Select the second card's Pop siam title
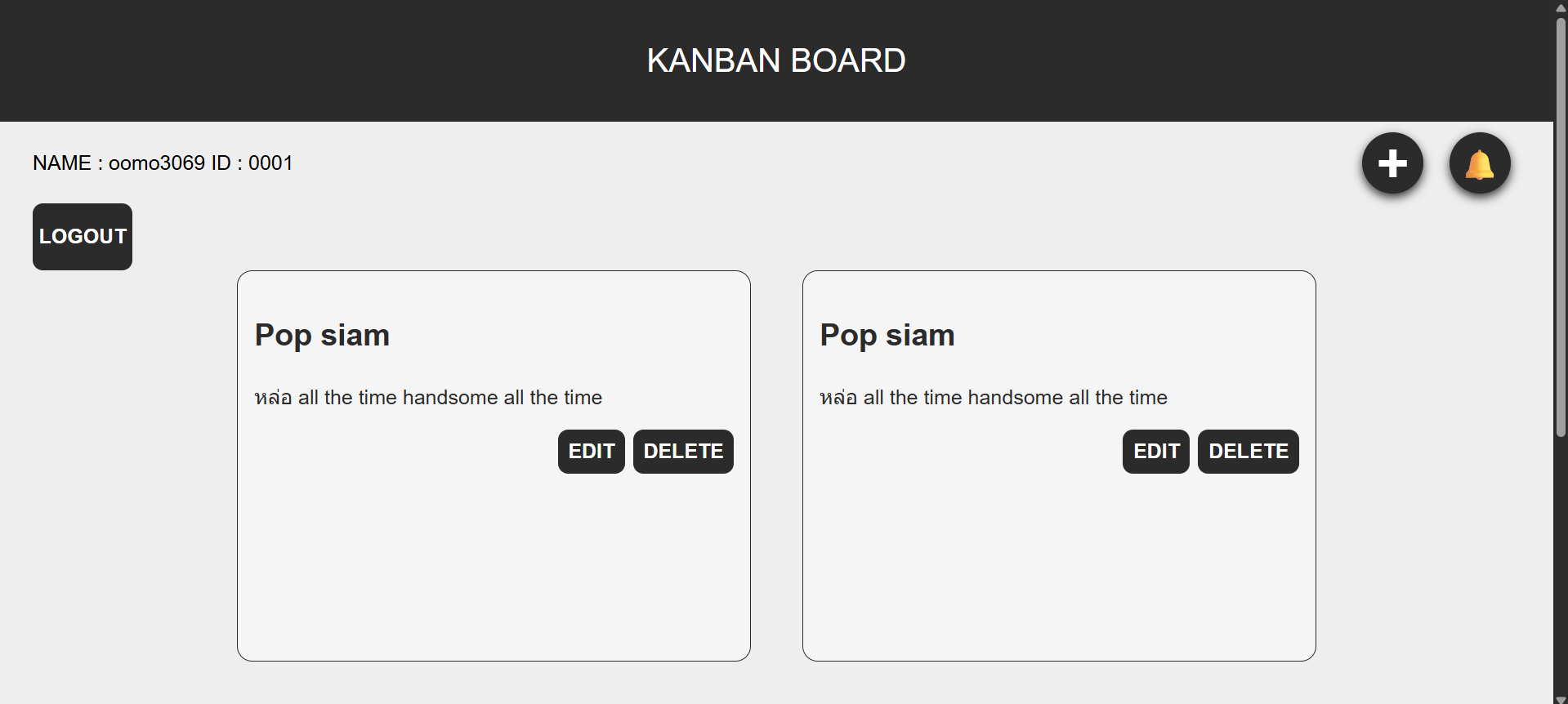Viewport: 1568px width, 704px height. tap(887, 336)
